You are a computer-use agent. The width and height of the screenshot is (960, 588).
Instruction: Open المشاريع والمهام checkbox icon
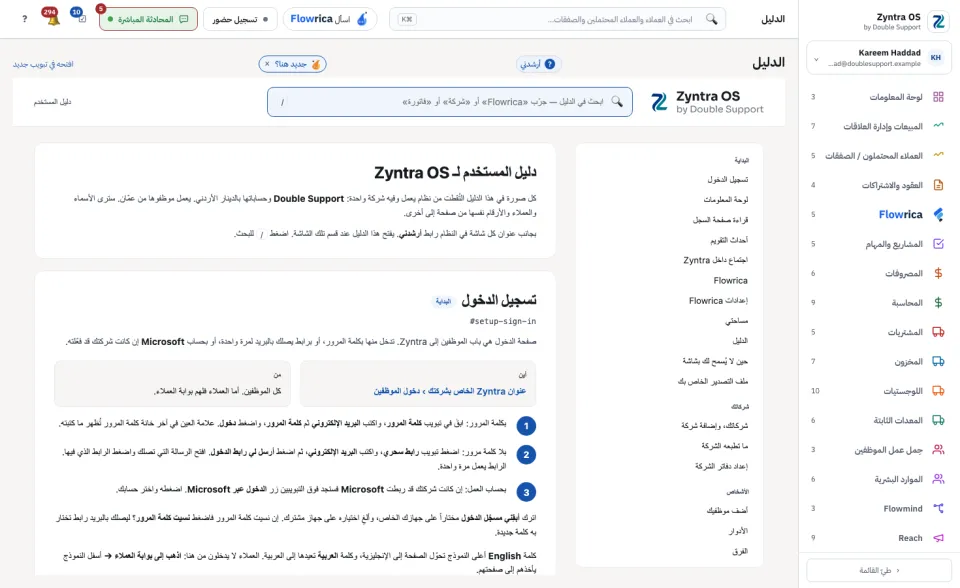[938, 244]
